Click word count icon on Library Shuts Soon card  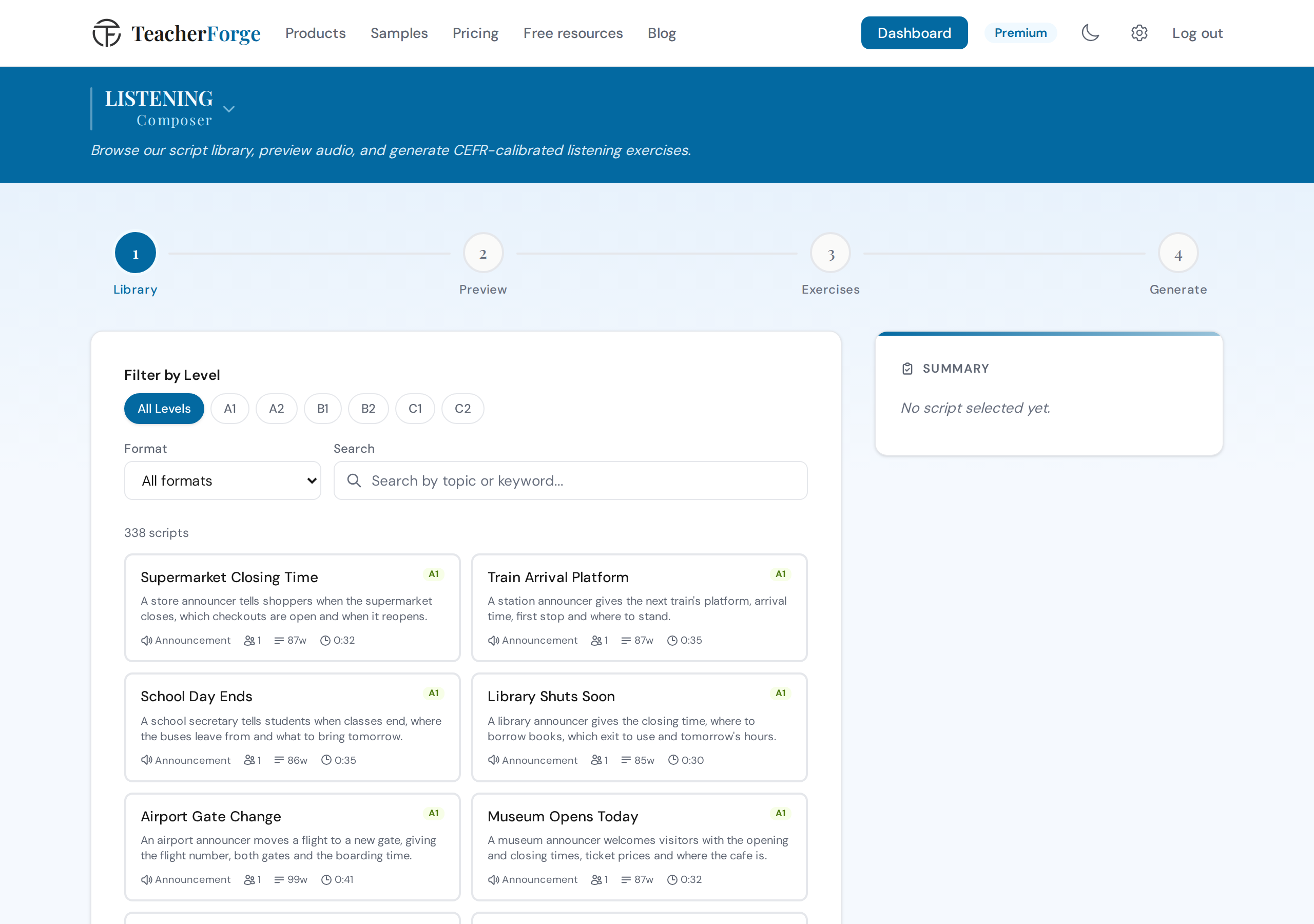coord(626,760)
